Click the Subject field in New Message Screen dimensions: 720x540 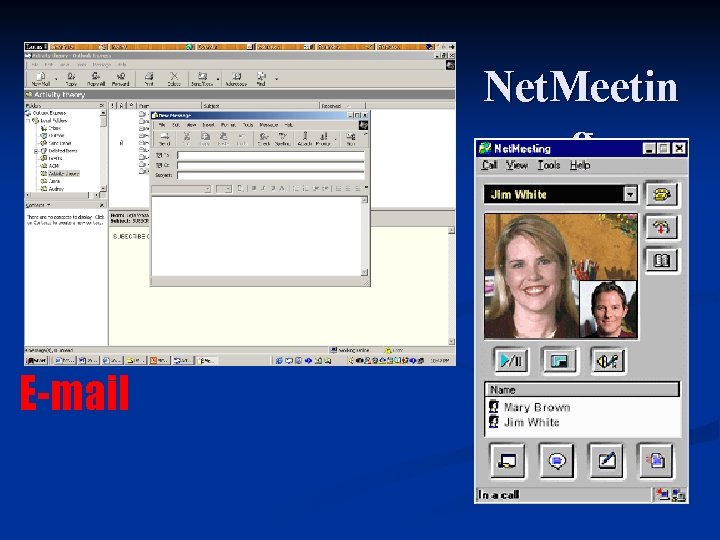pos(271,175)
